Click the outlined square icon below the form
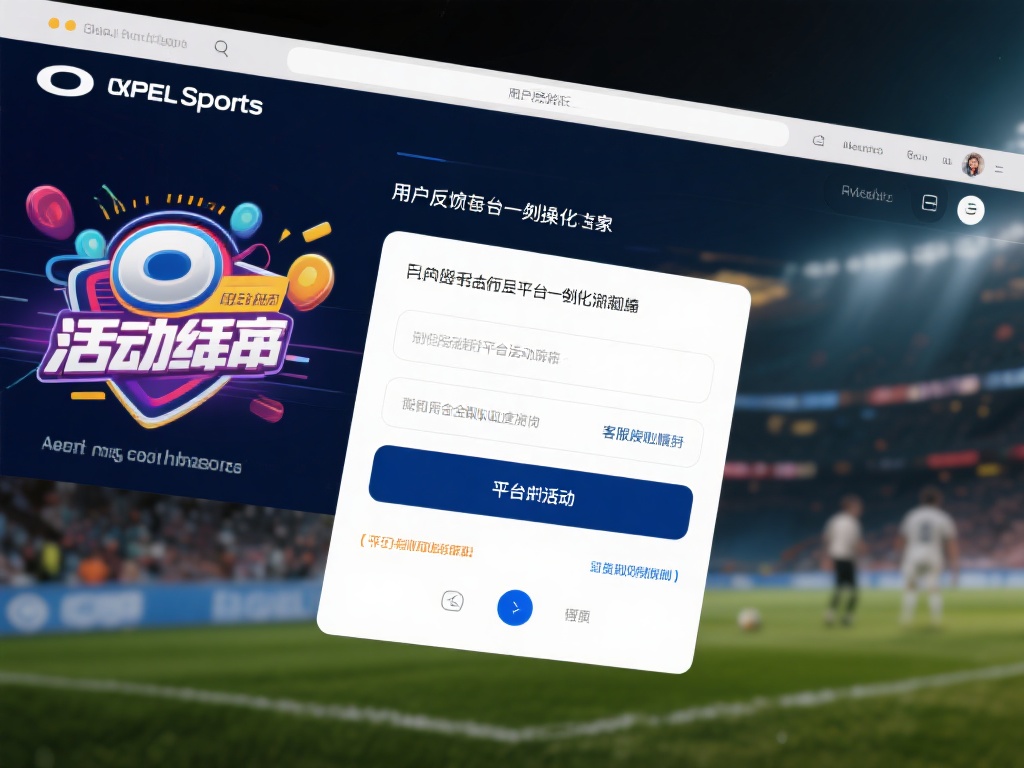 (x=453, y=600)
